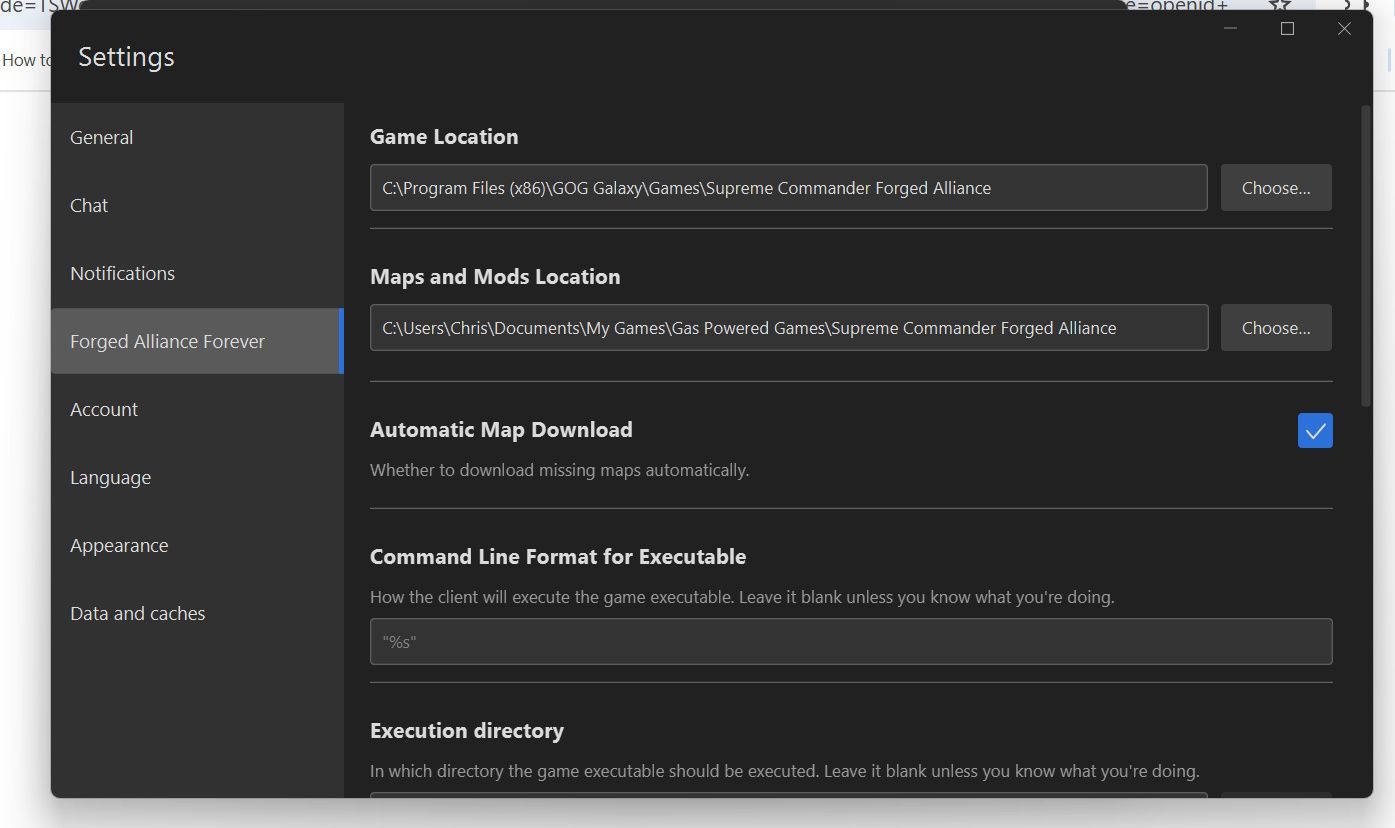This screenshot has width=1395, height=828.
Task: Disable Automatic Map Download checkbox
Action: [1315, 431]
